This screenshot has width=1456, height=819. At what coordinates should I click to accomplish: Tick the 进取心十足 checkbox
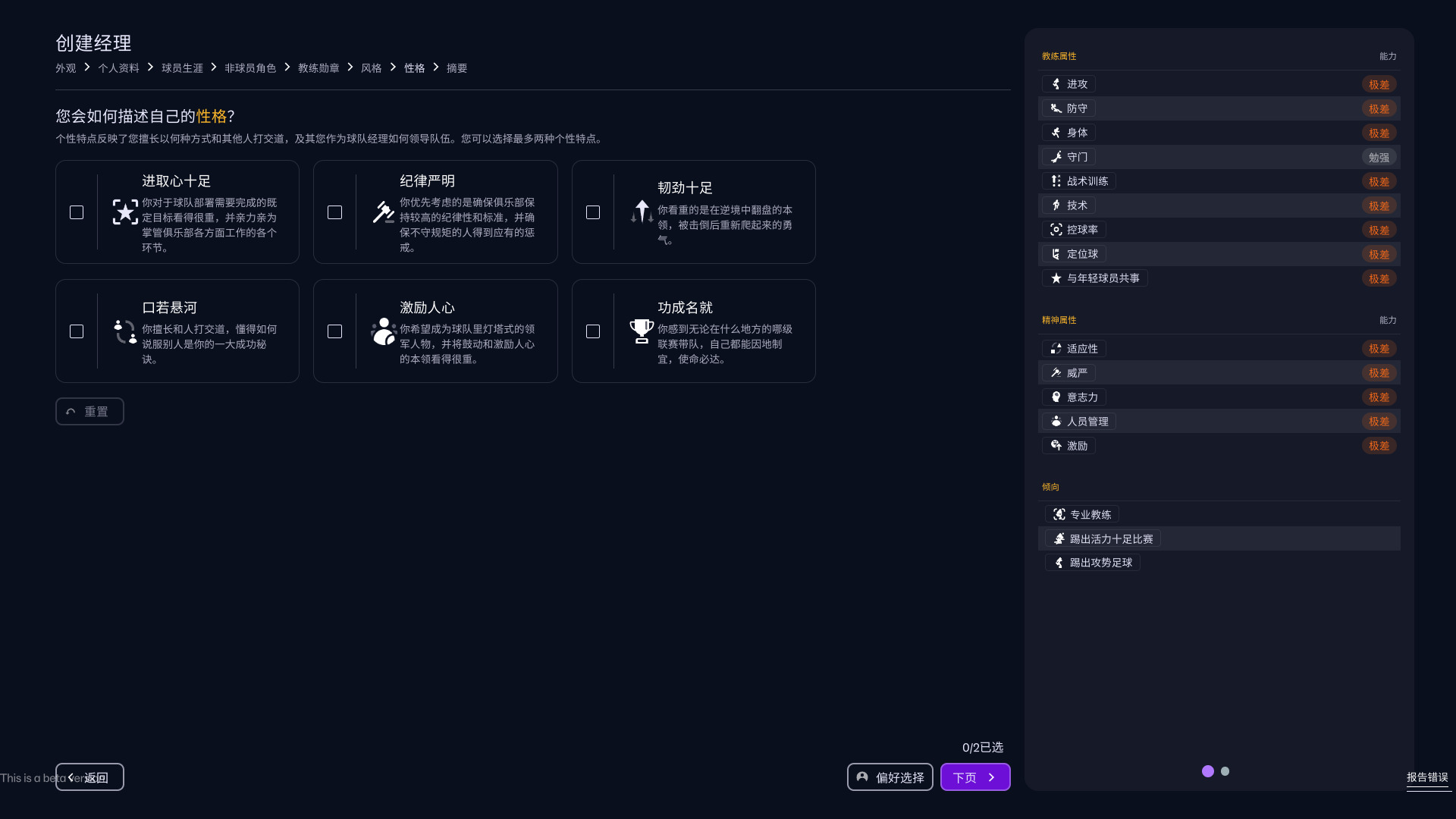click(x=77, y=212)
